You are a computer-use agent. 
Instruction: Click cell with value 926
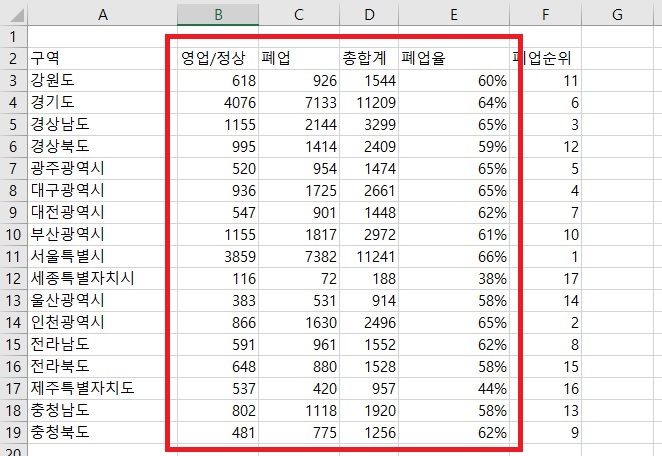[x=299, y=80]
